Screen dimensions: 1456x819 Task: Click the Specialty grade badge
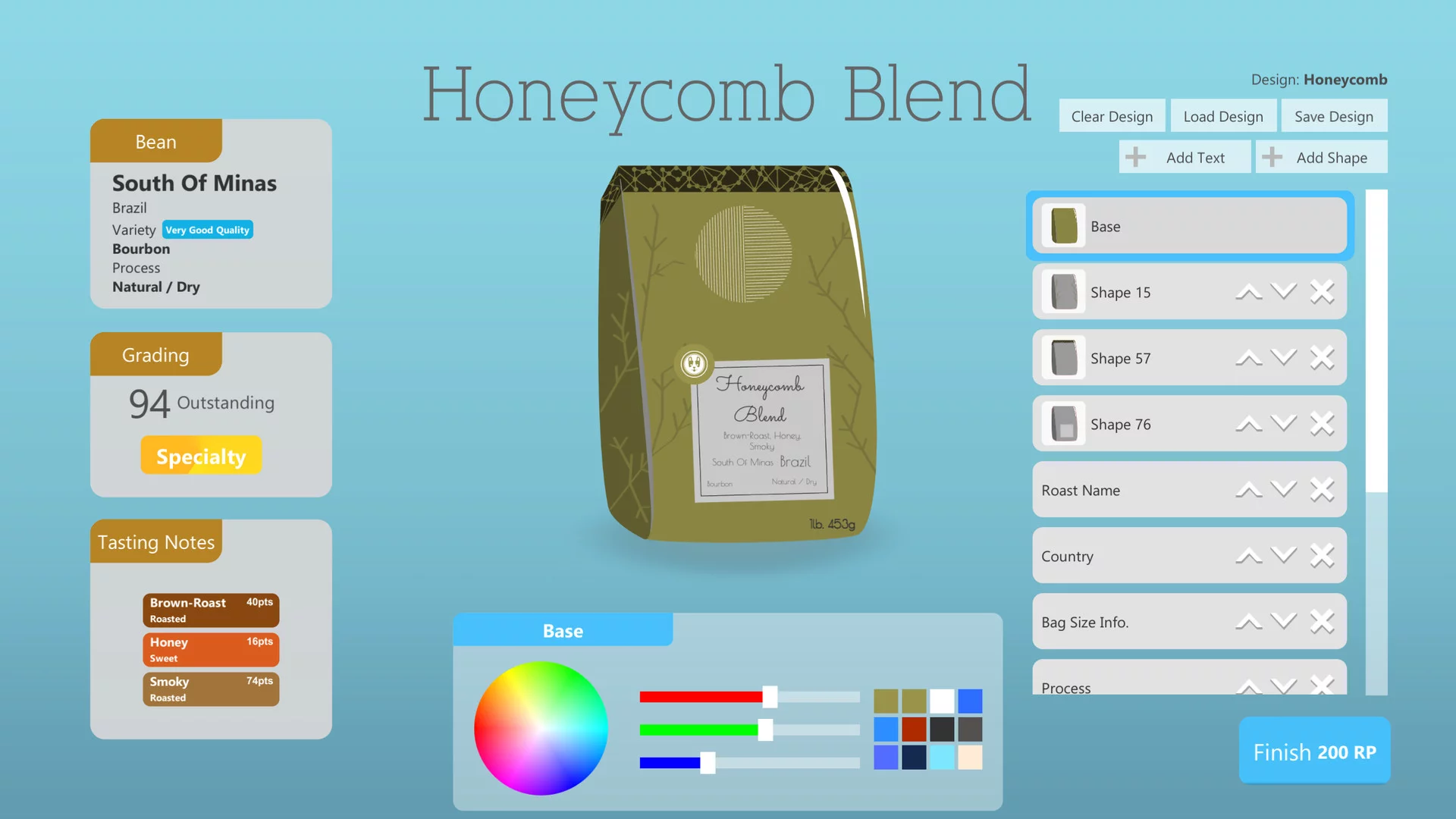click(201, 456)
